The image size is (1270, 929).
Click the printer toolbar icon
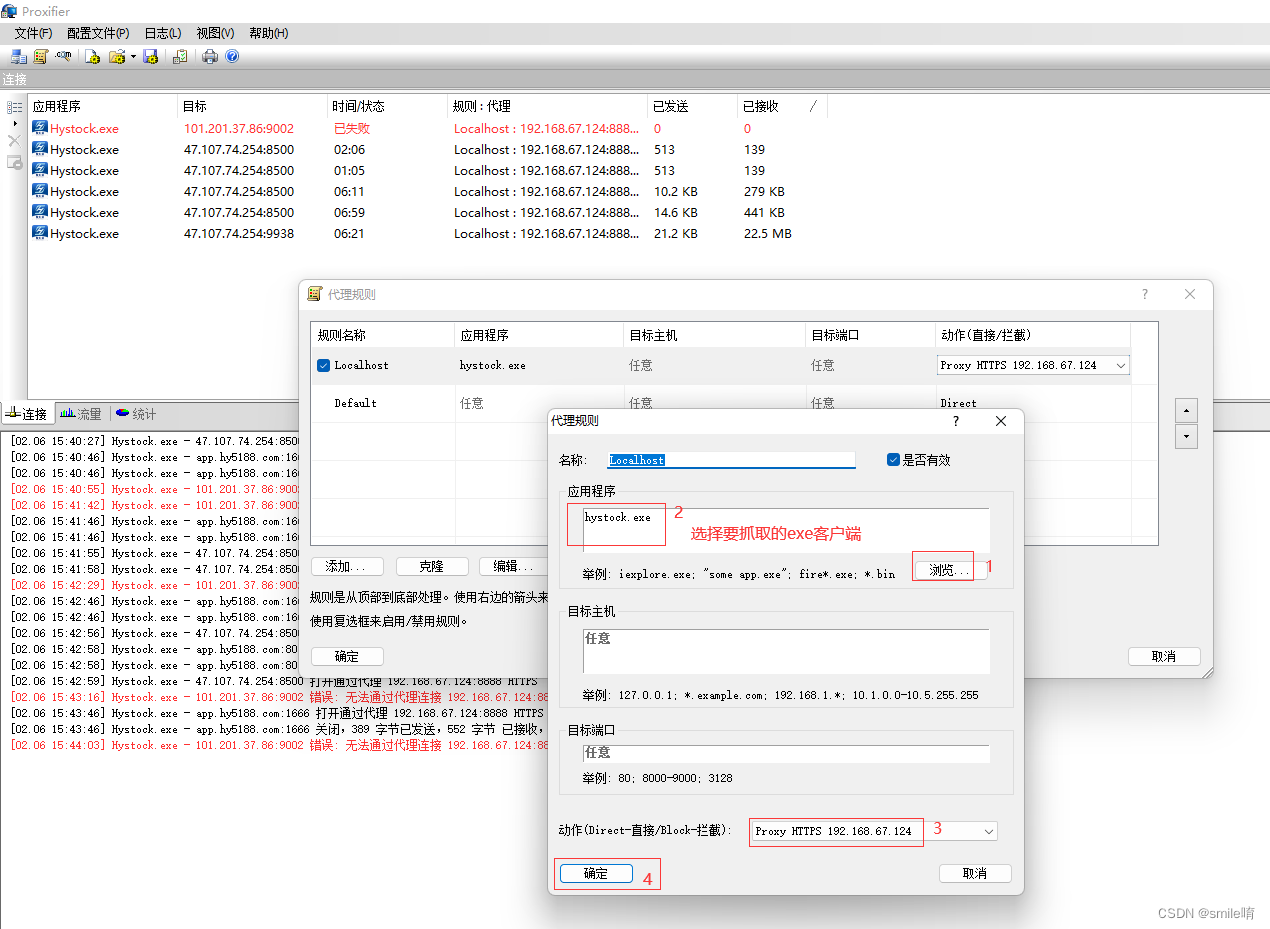(x=210, y=57)
